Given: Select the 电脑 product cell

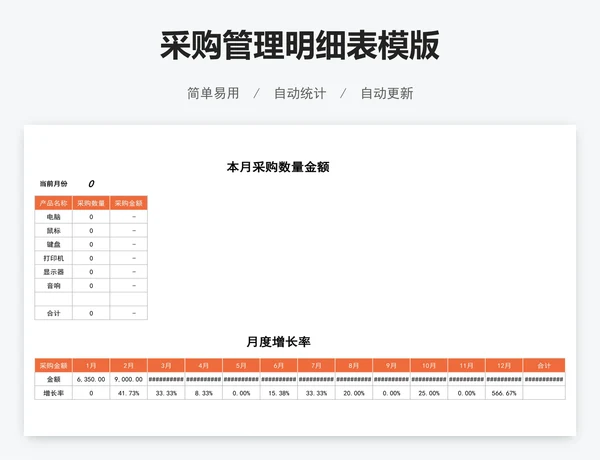Looking at the screenshot, I should pyautogui.click(x=54, y=217).
